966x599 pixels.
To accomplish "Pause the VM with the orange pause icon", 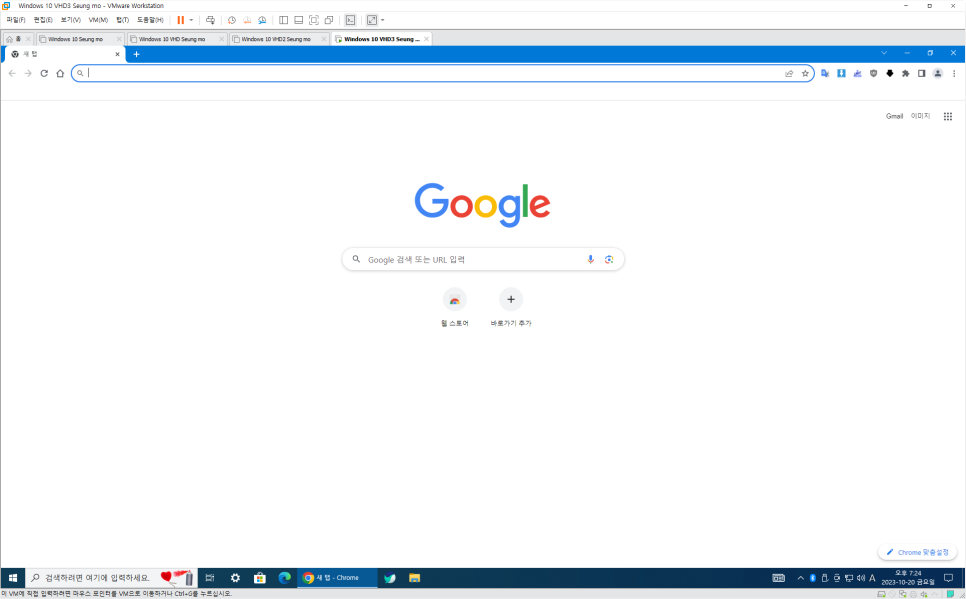I will pyautogui.click(x=181, y=20).
